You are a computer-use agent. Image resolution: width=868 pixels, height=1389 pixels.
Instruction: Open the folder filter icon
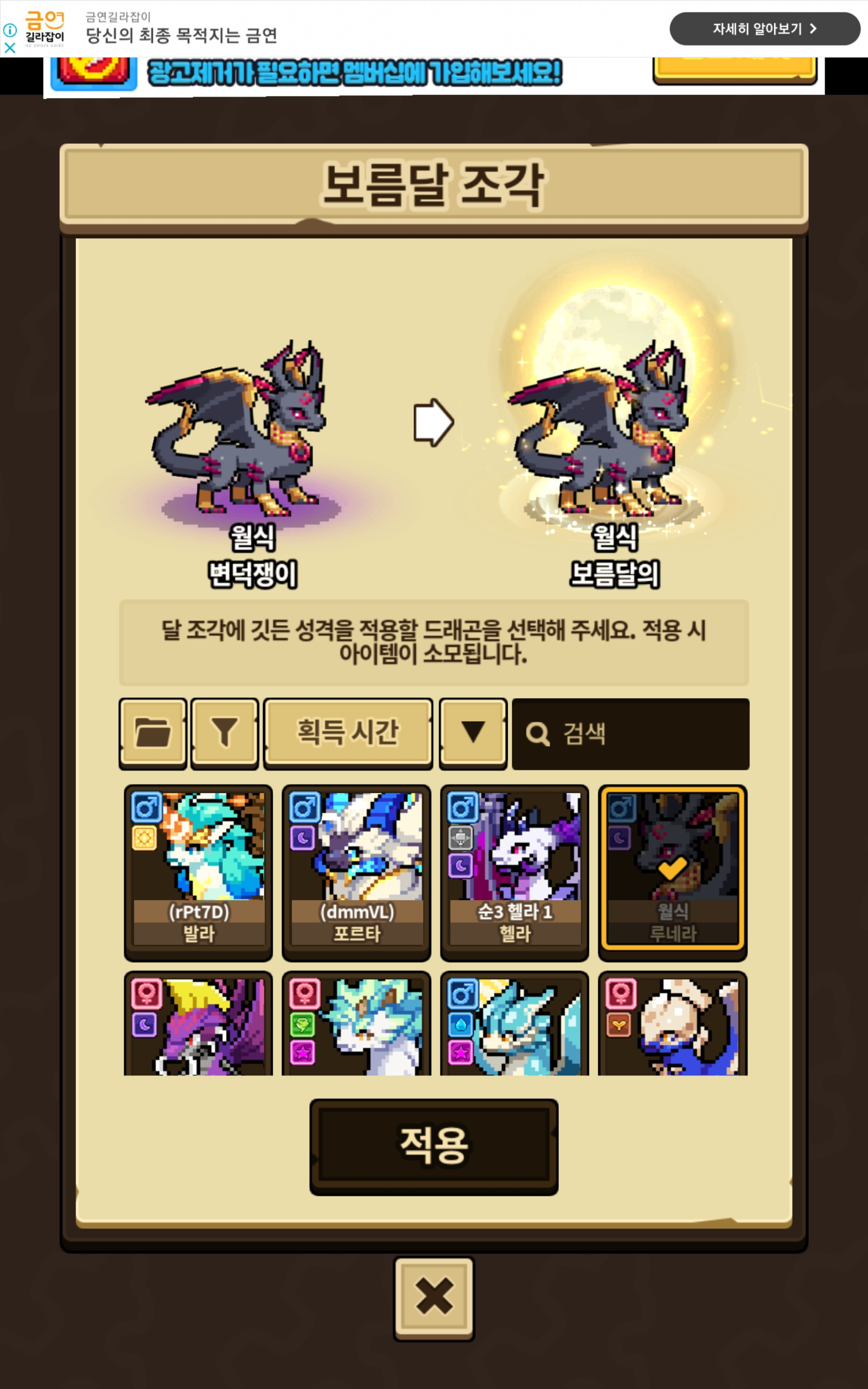(x=152, y=733)
